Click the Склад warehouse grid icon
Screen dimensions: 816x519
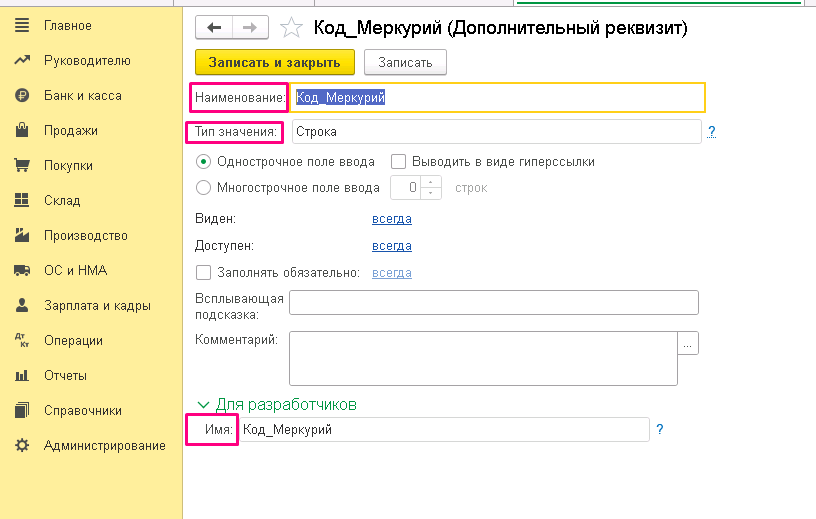click(22, 200)
